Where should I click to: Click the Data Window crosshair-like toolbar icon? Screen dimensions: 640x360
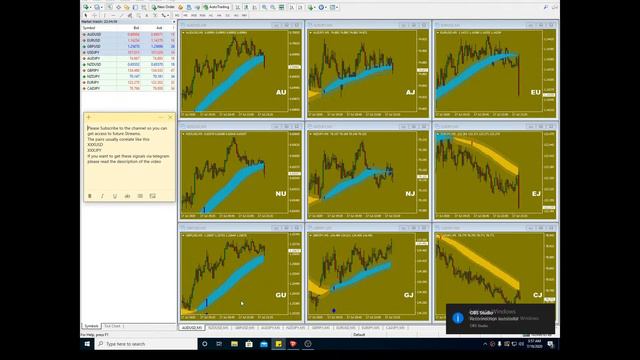point(118,7)
